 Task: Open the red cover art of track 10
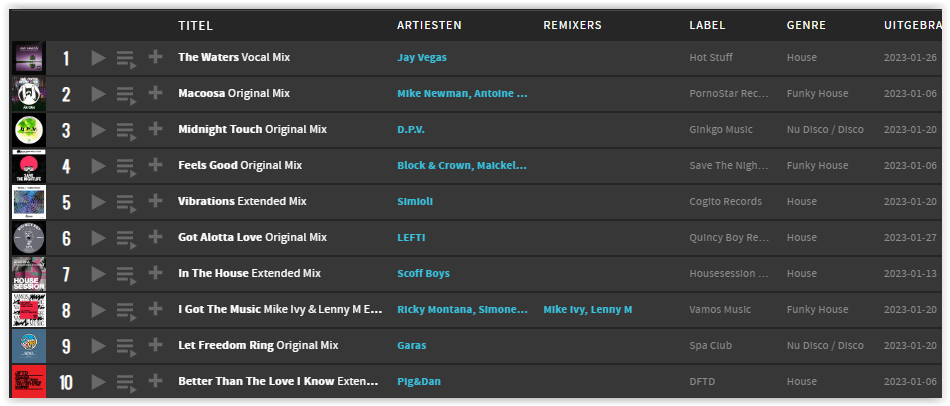(28, 381)
